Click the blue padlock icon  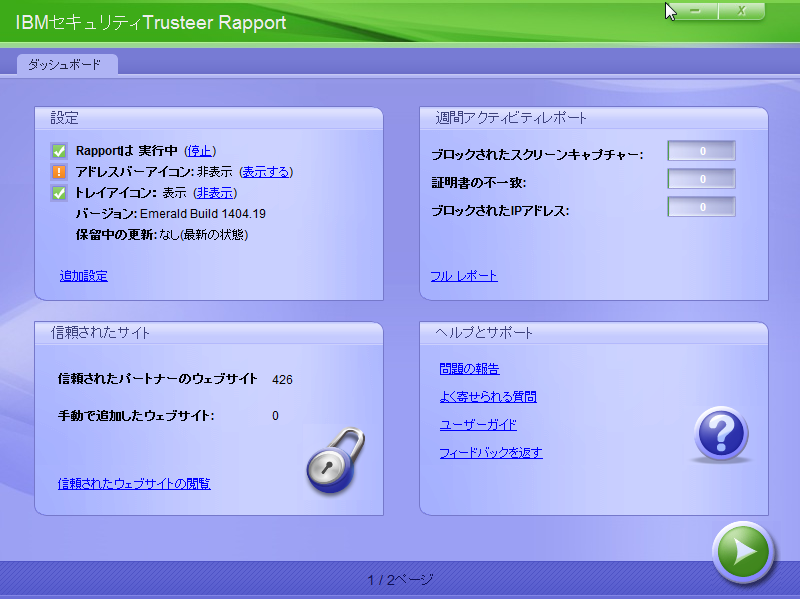[x=335, y=461]
